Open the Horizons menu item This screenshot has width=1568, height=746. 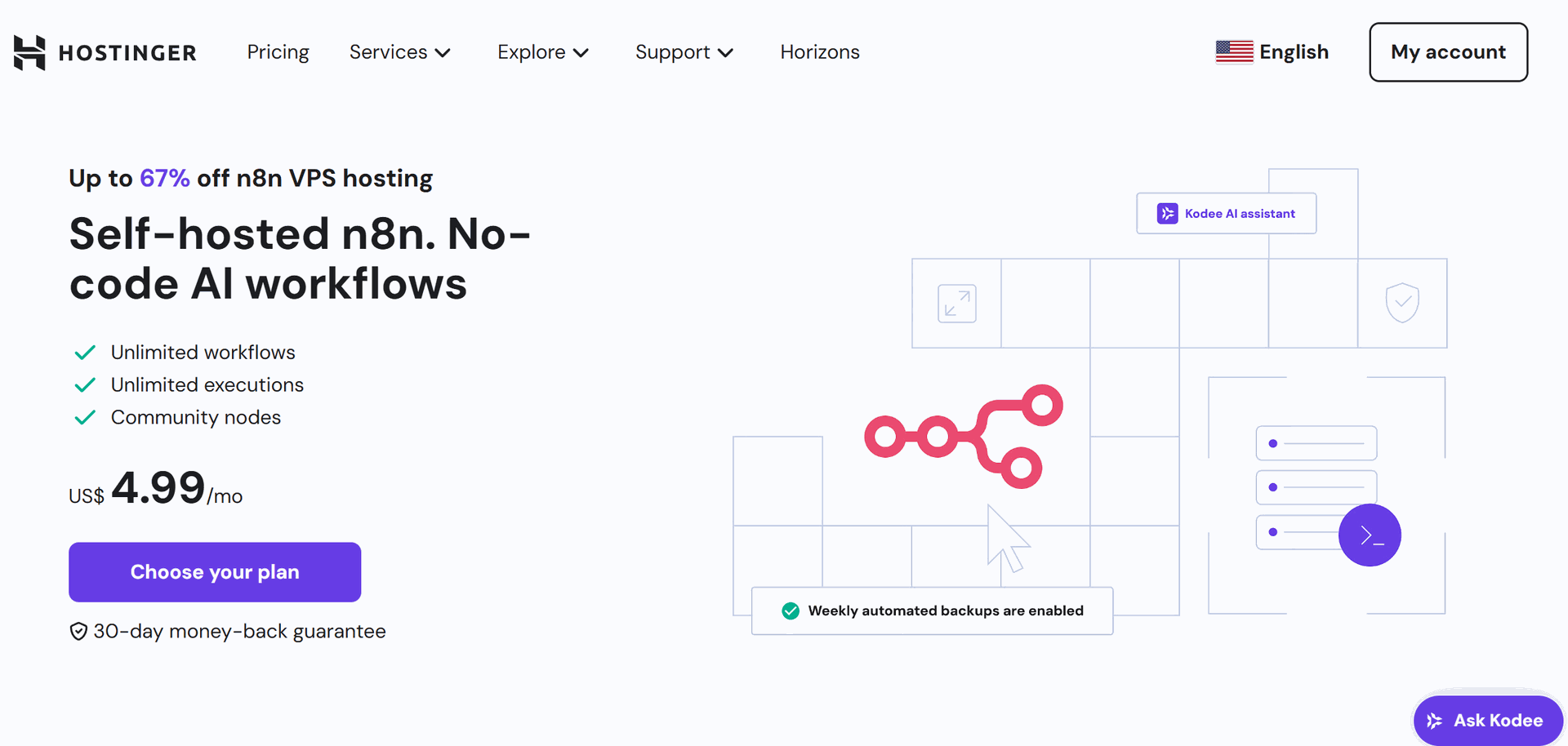(820, 52)
